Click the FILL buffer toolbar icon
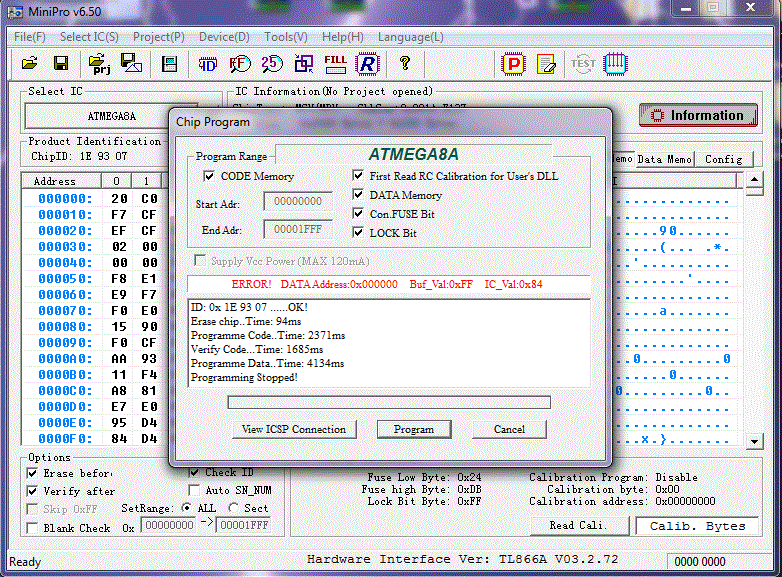Screen dimensions: 782x577 coord(336,64)
